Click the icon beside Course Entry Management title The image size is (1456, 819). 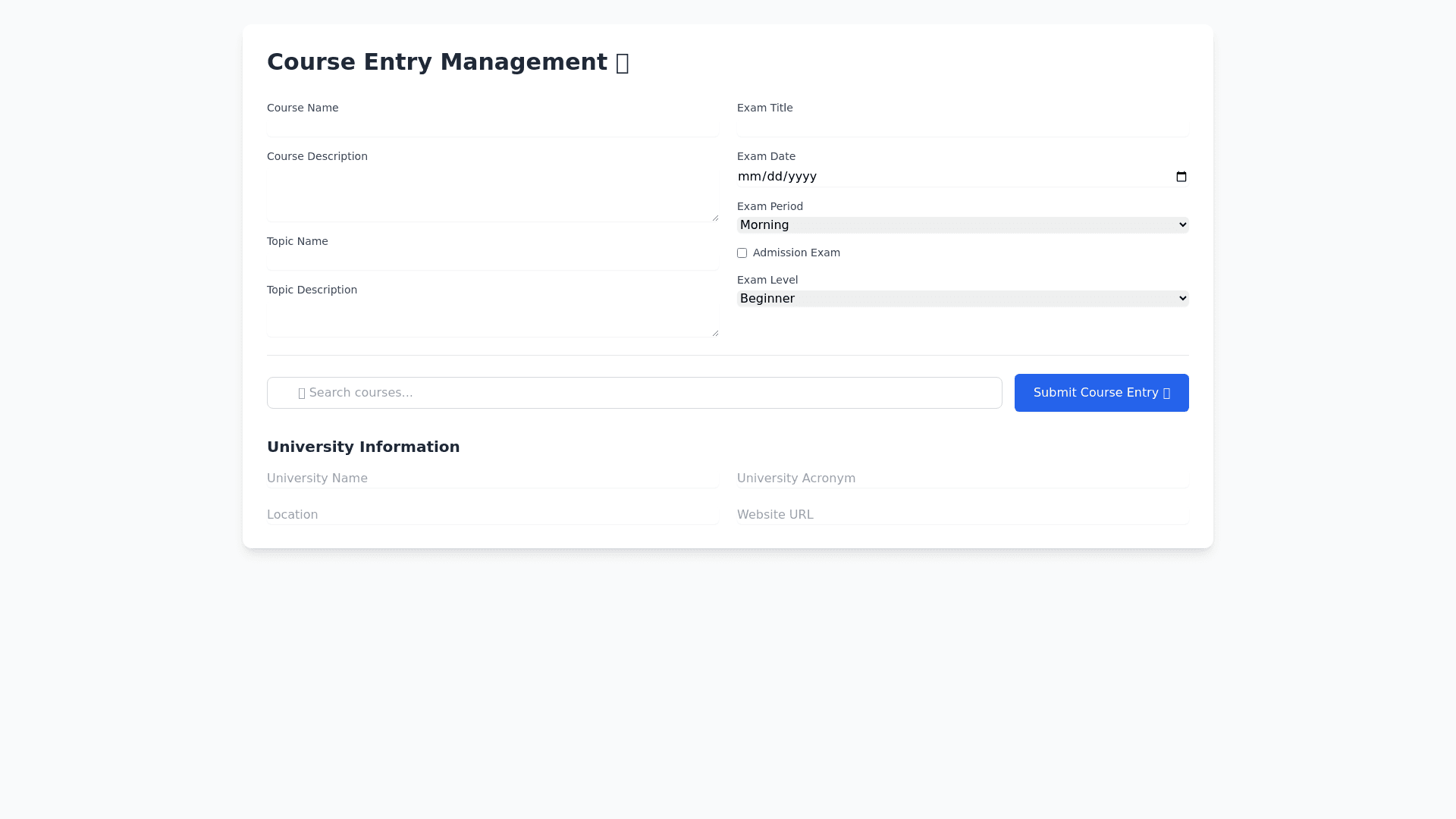pyautogui.click(x=622, y=63)
